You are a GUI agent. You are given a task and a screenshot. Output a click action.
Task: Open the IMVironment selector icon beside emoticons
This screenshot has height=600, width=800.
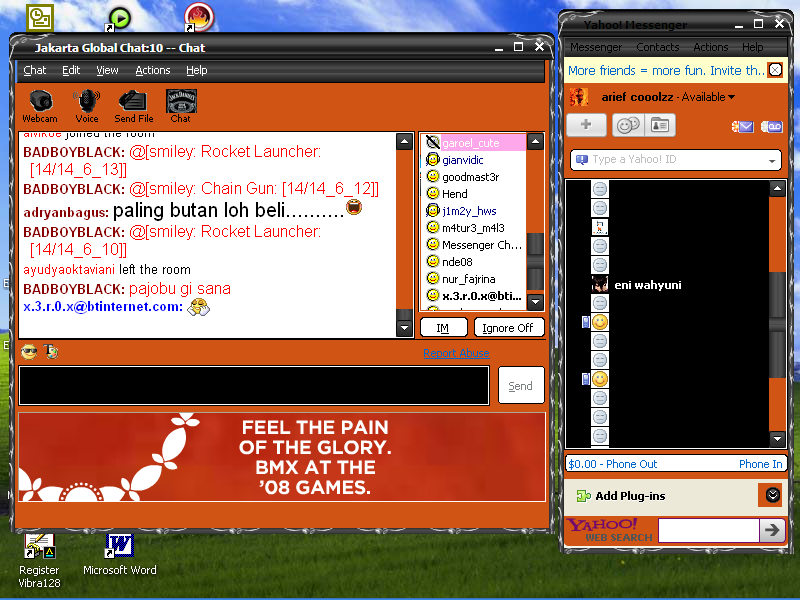click(x=51, y=352)
